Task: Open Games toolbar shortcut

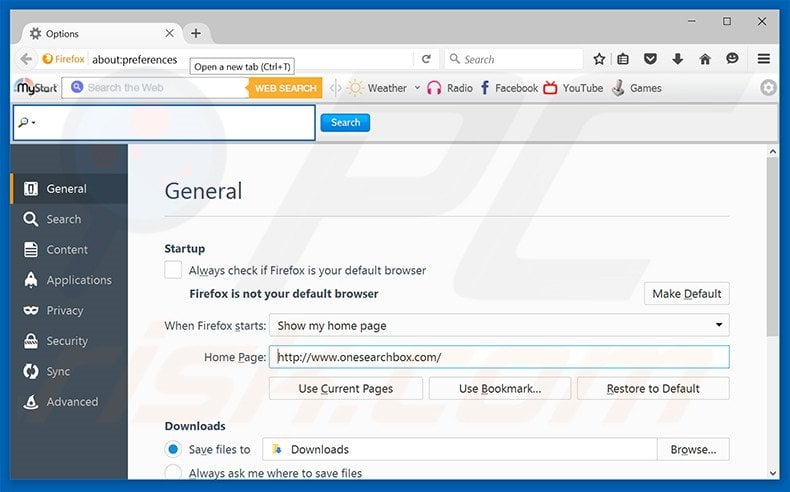Action: (636, 88)
